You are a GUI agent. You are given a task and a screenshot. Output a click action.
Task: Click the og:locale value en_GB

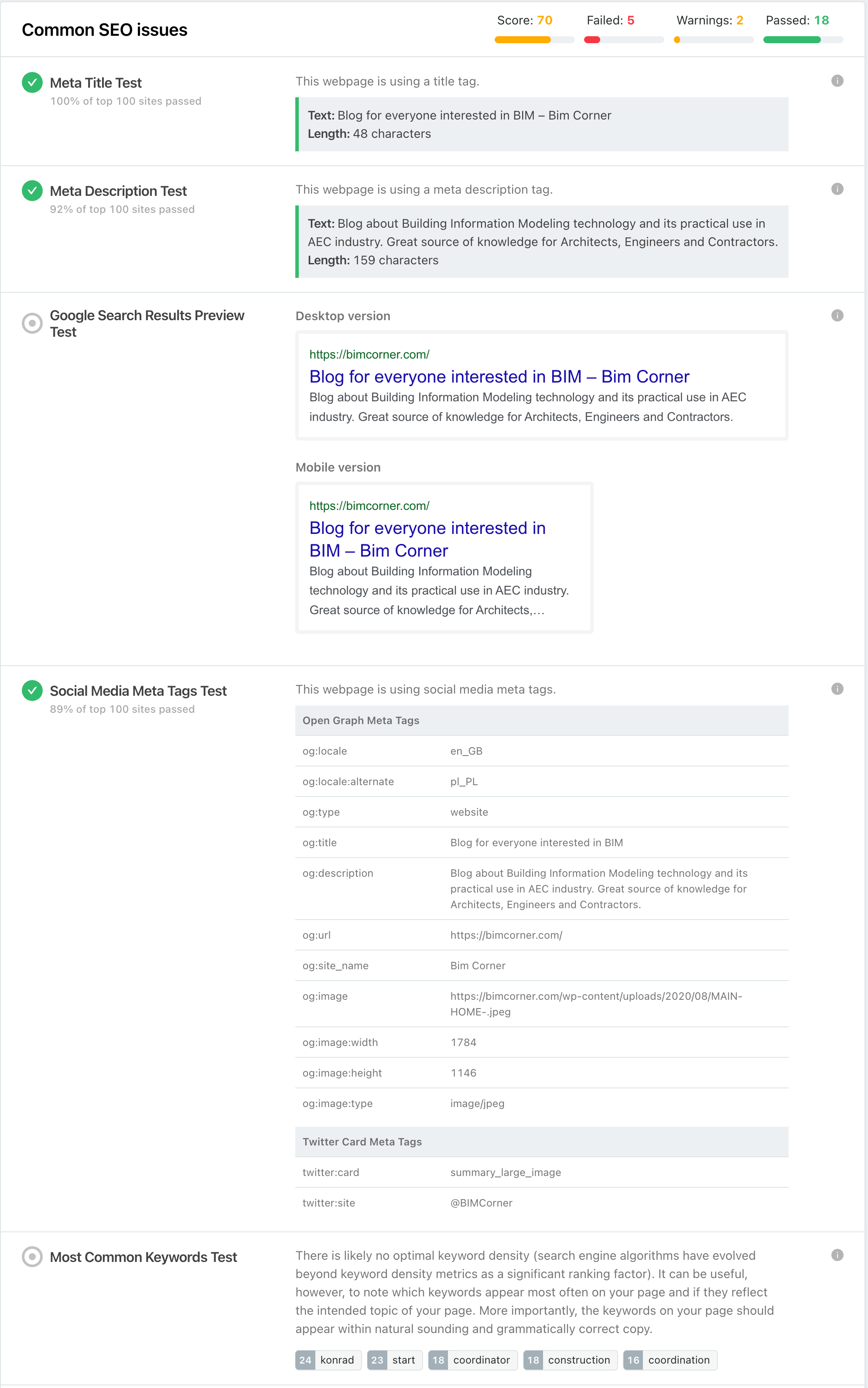466,752
